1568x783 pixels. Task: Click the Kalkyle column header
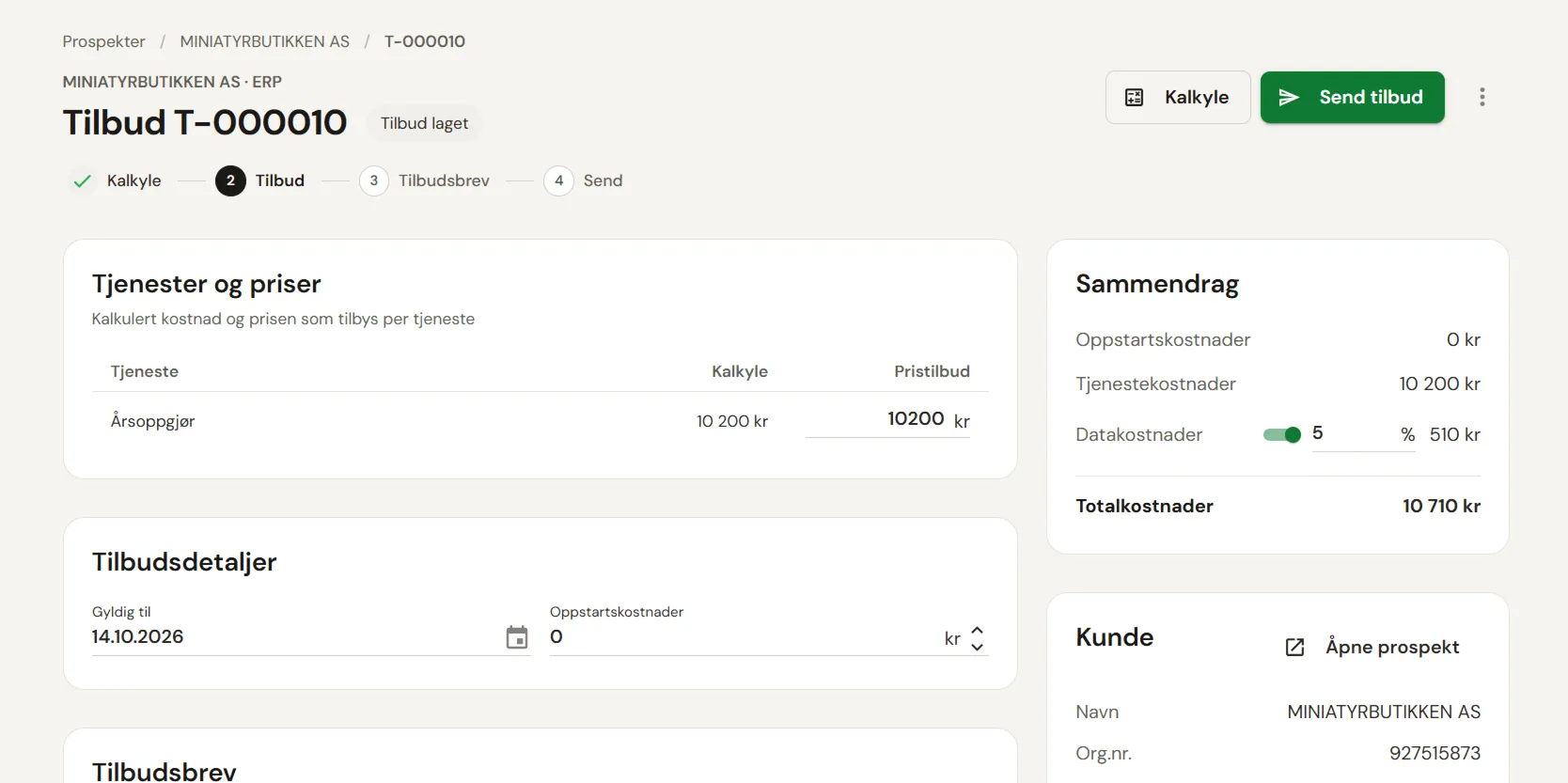740,371
